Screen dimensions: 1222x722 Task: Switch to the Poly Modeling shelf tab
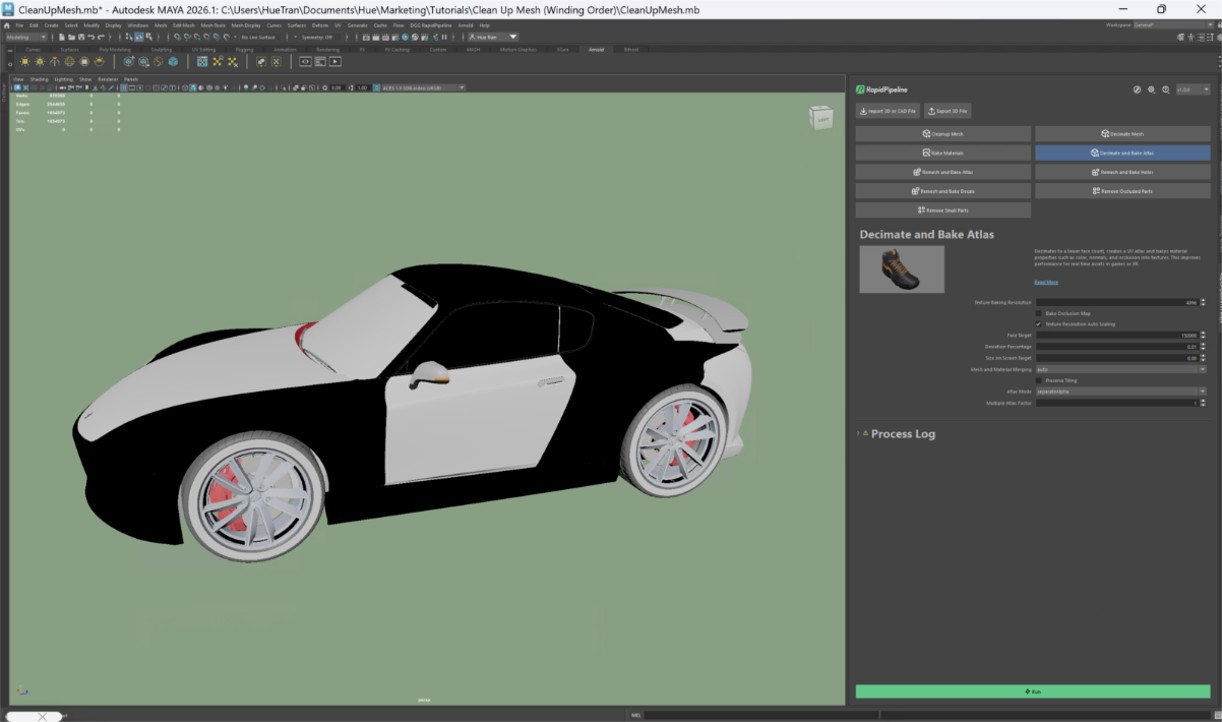[114, 49]
